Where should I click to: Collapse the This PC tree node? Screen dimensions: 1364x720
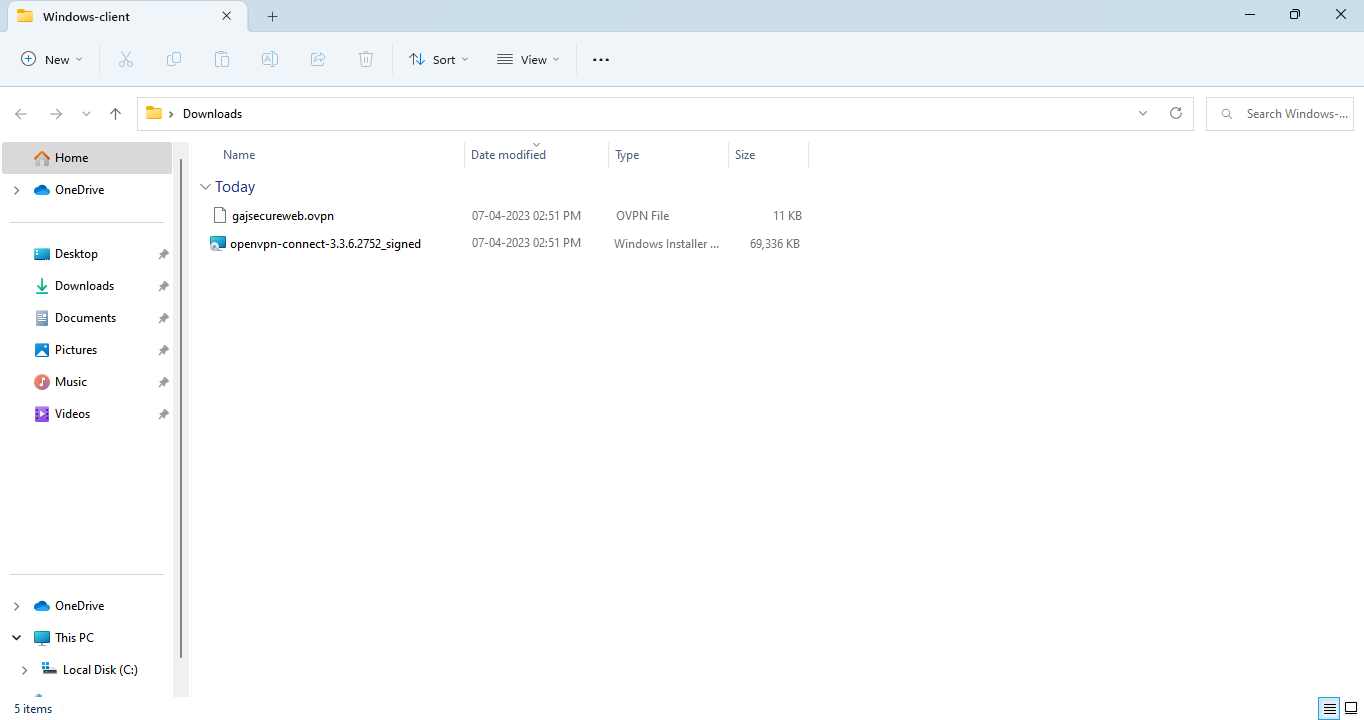[x=16, y=638]
